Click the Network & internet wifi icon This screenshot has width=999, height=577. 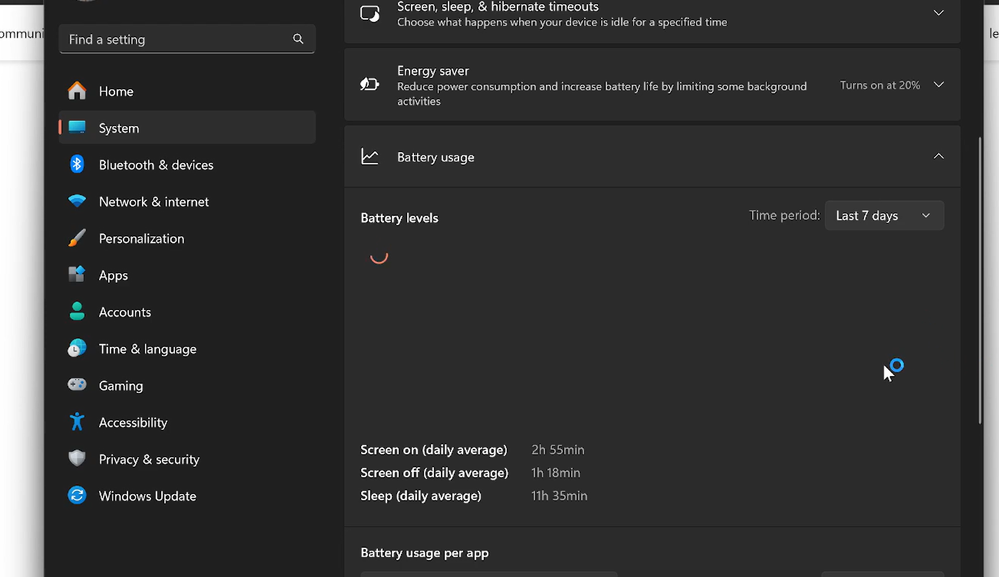pos(77,202)
